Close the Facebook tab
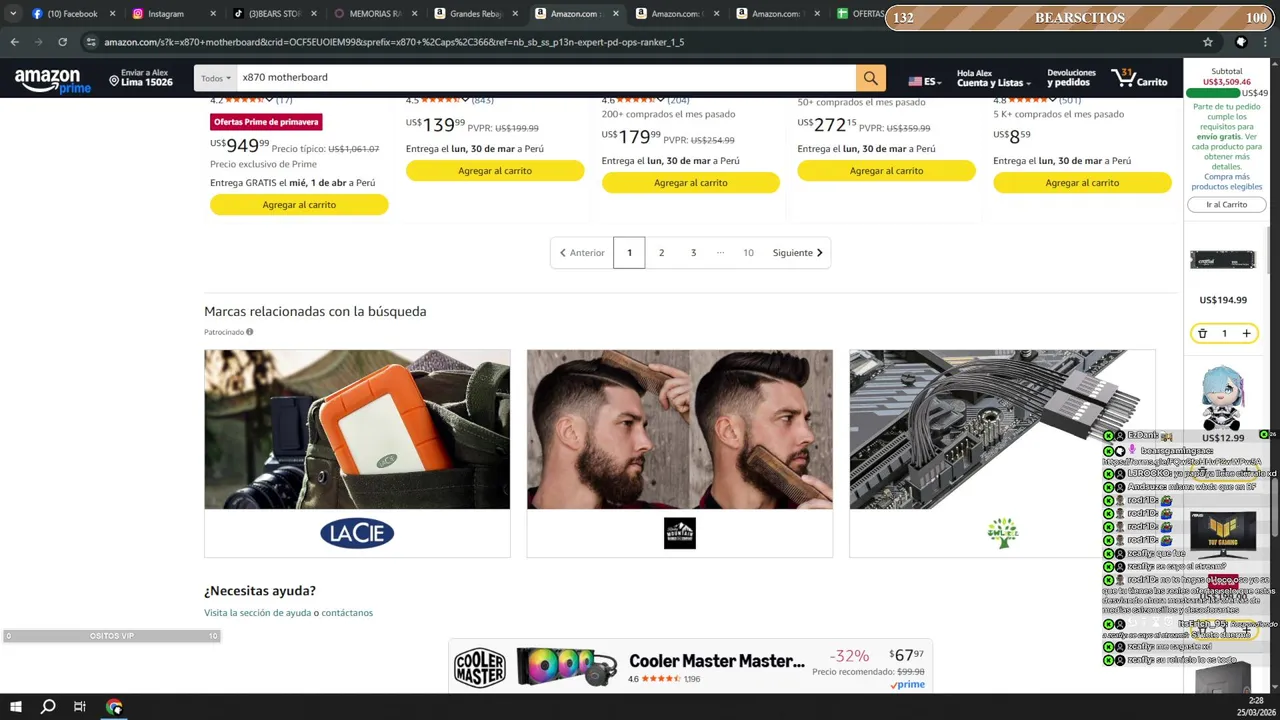1280x720 pixels. [x=112, y=14]
